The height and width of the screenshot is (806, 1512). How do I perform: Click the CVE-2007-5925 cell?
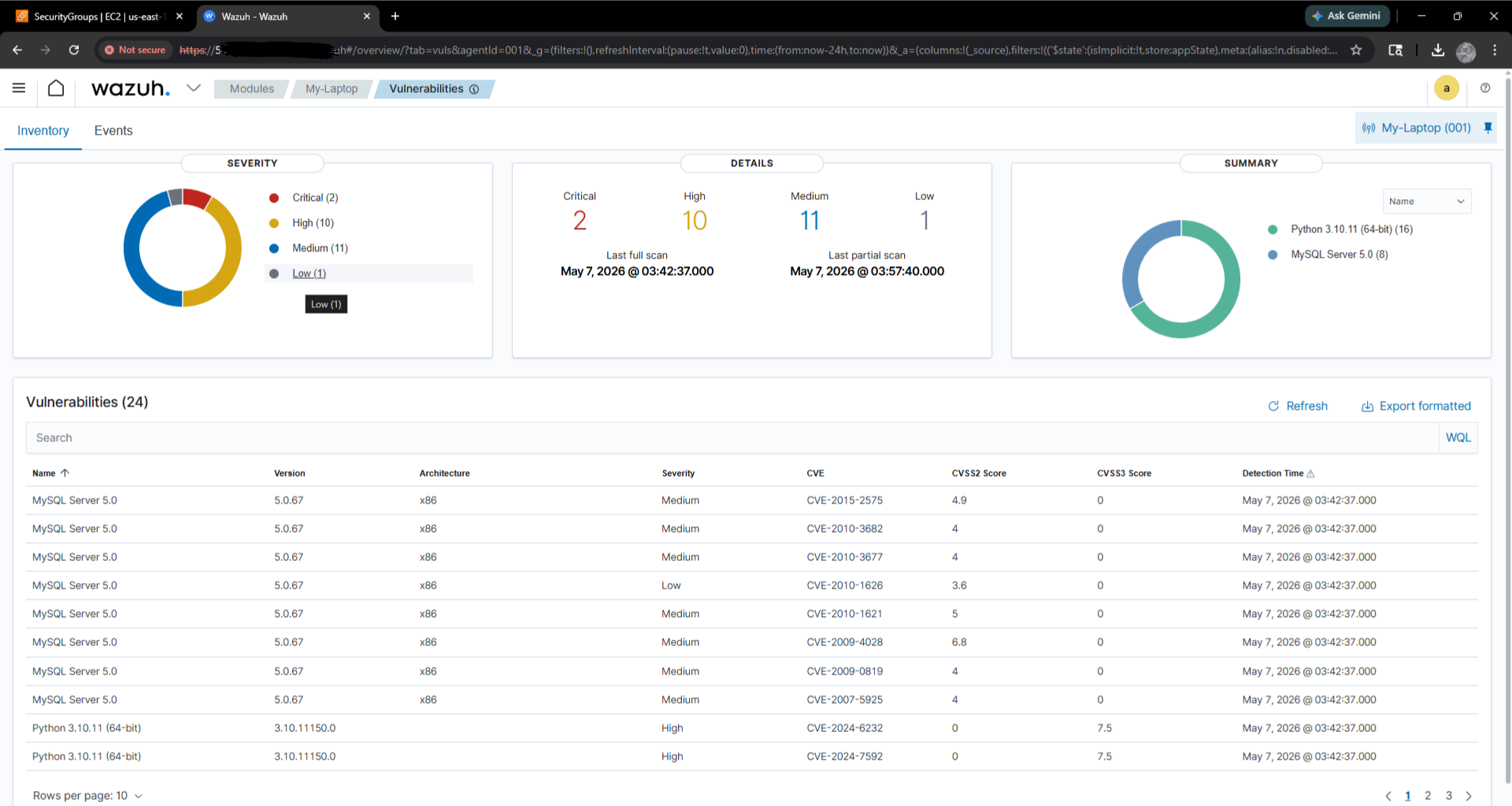pyautogui.click(x=844, y=700)
